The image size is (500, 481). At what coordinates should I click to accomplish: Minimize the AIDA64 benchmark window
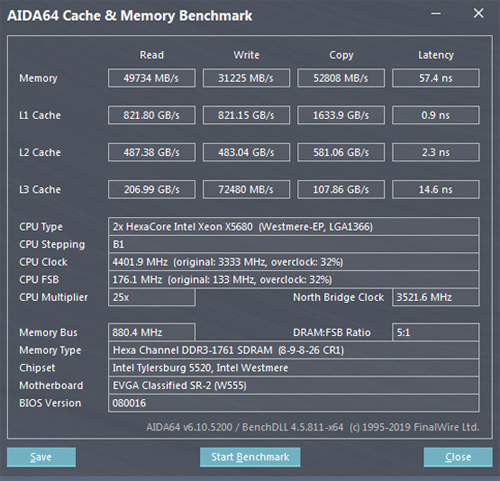[x=436, y=14]
